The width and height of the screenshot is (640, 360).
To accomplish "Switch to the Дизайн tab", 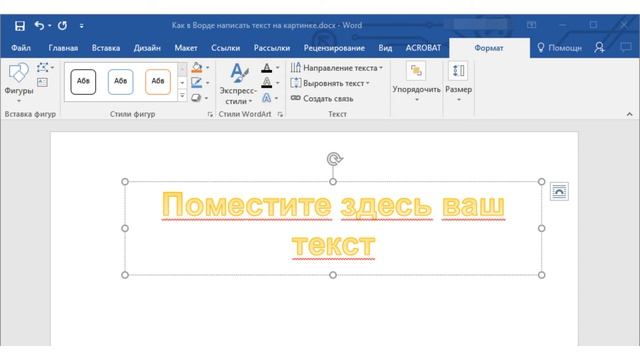I will pyautogui.click(x=147, y=48).
